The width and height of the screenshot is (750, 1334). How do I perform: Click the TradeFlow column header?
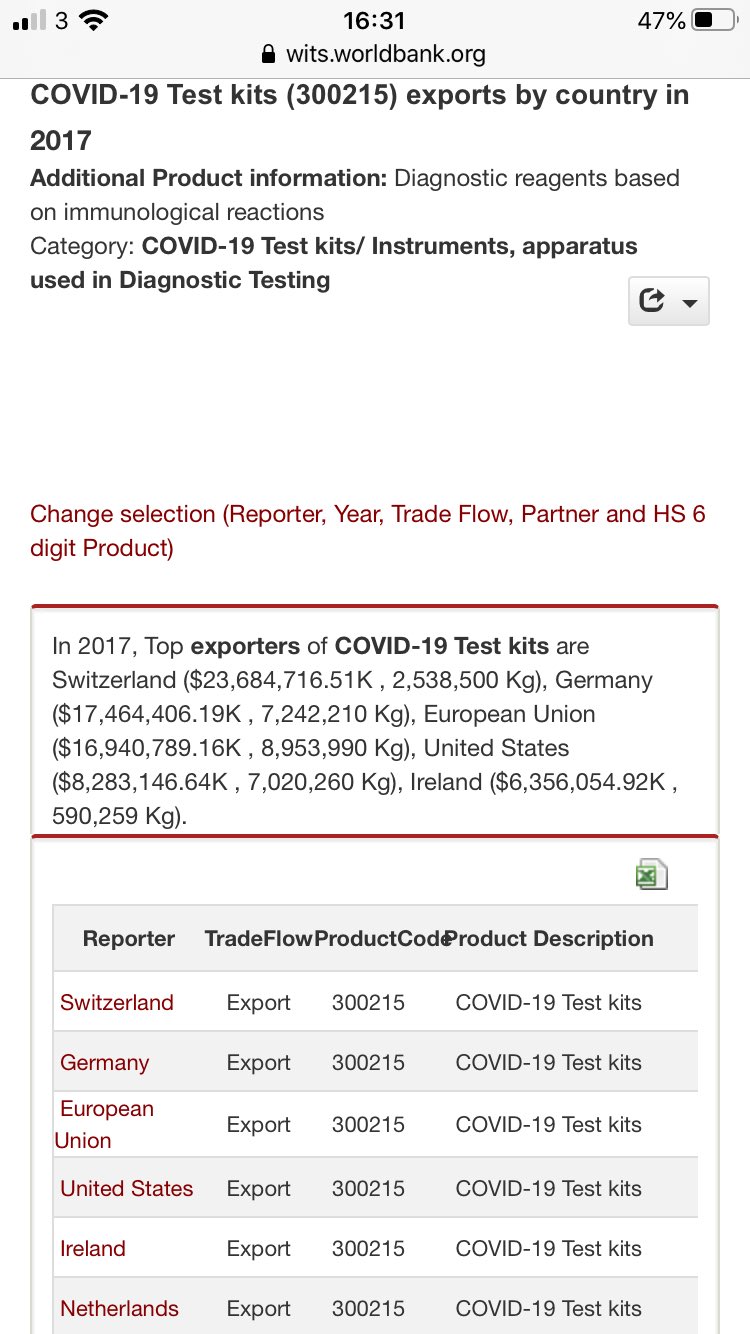258,938
